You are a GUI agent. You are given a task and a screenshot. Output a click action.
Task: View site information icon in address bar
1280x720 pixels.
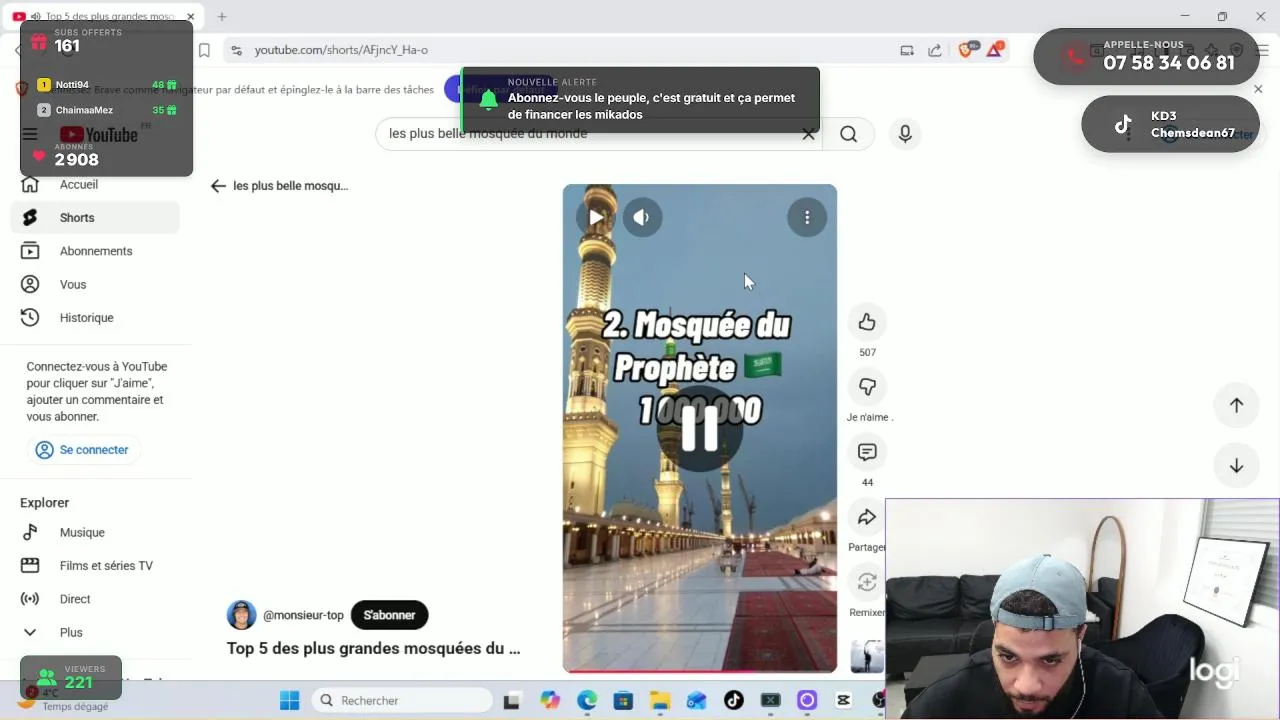(235, 50)
